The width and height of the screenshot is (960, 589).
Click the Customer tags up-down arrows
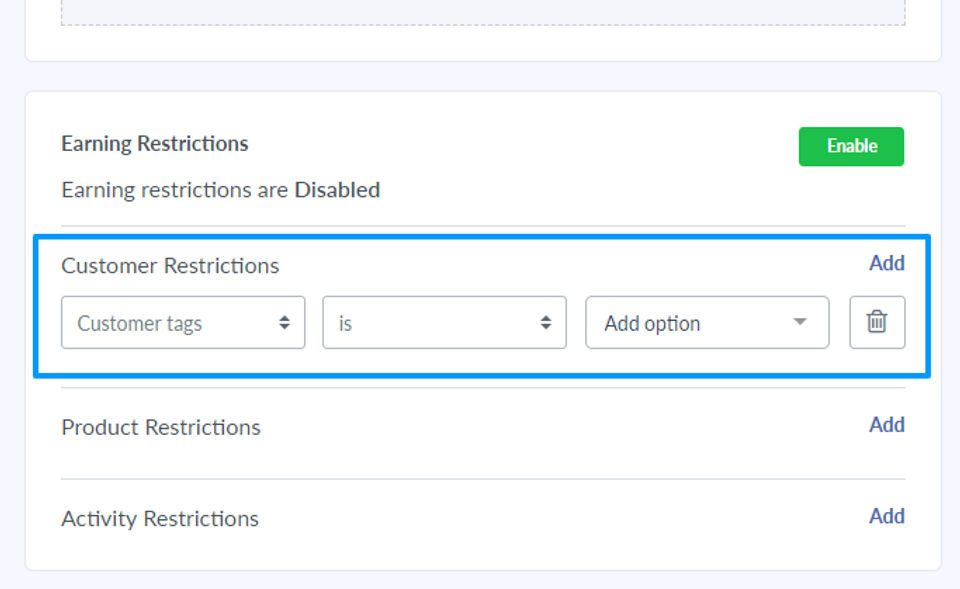285,323
